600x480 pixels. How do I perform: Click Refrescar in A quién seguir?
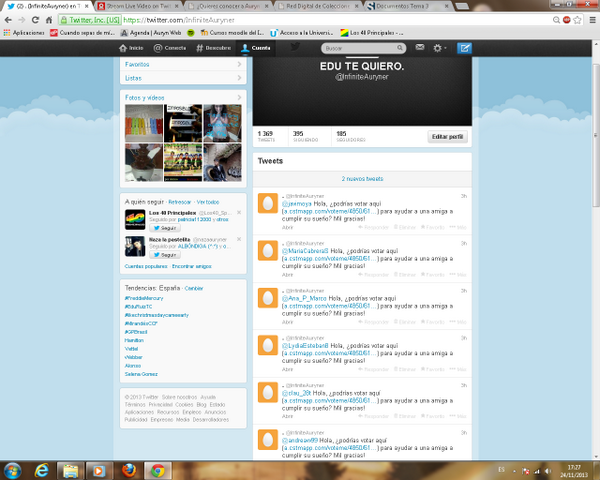[x=179, y=202]
